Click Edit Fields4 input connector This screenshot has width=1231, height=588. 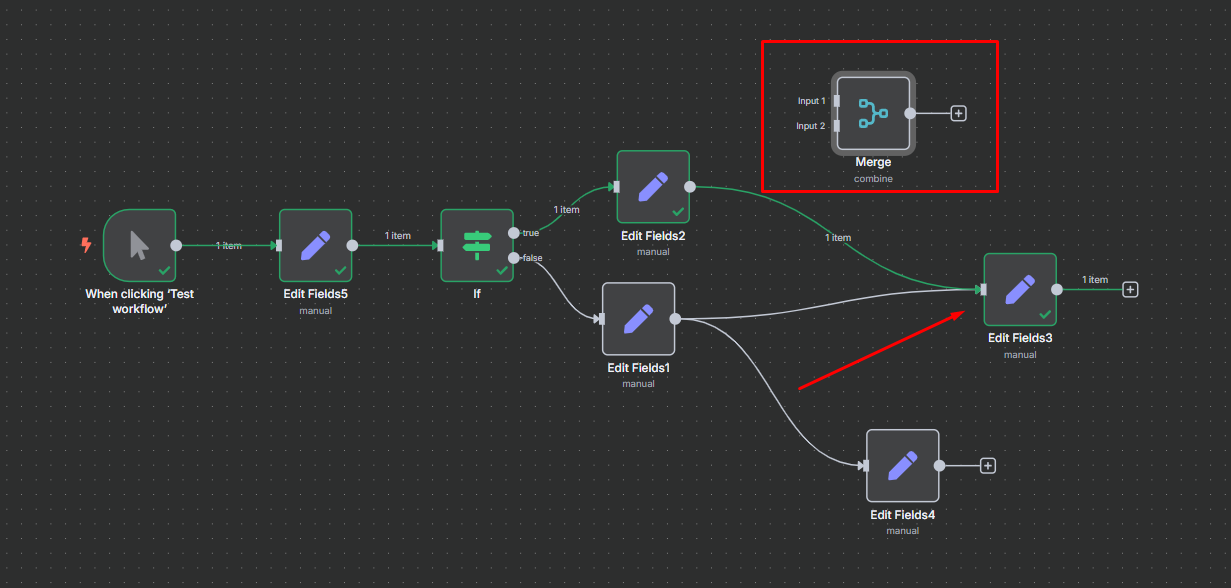pos(865,465)
